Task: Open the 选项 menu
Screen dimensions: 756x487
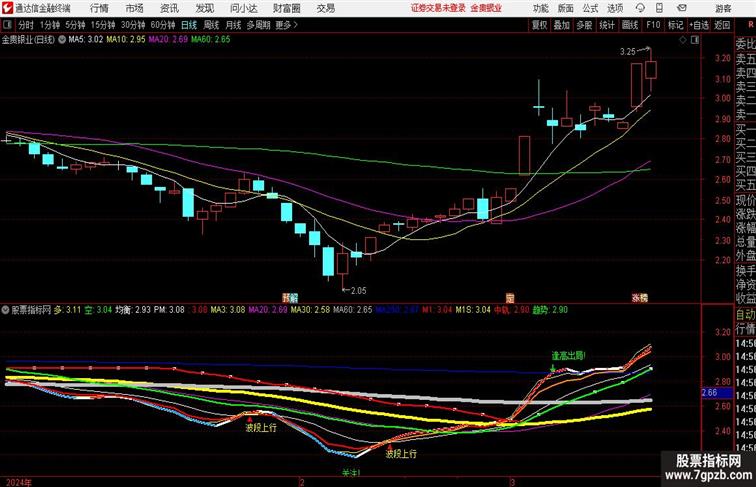Action: [x=615, y=8]
